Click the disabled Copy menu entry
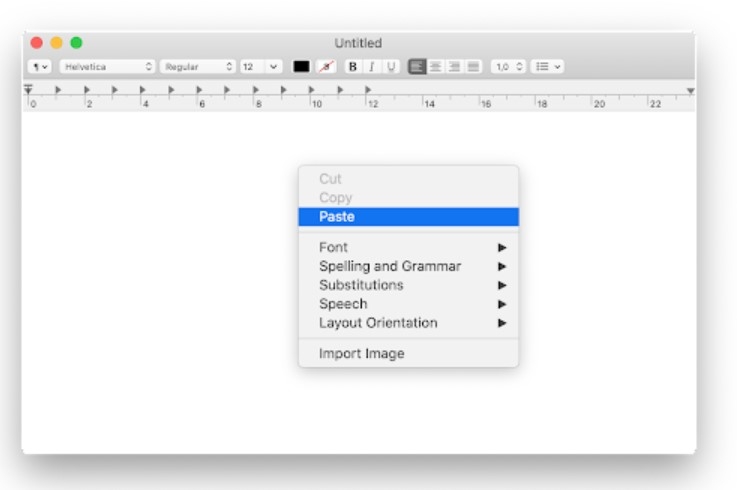Viewport: 737px width, 490px height. coord(408,198)
